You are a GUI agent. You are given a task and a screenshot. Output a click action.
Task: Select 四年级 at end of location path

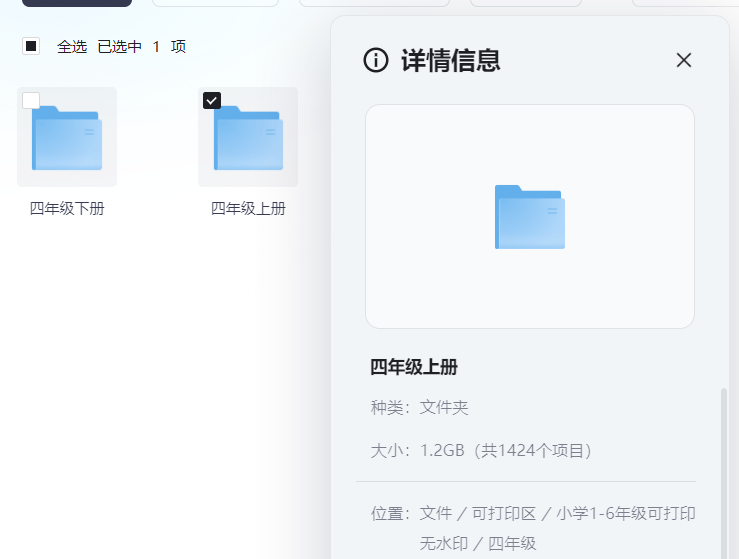512,543
